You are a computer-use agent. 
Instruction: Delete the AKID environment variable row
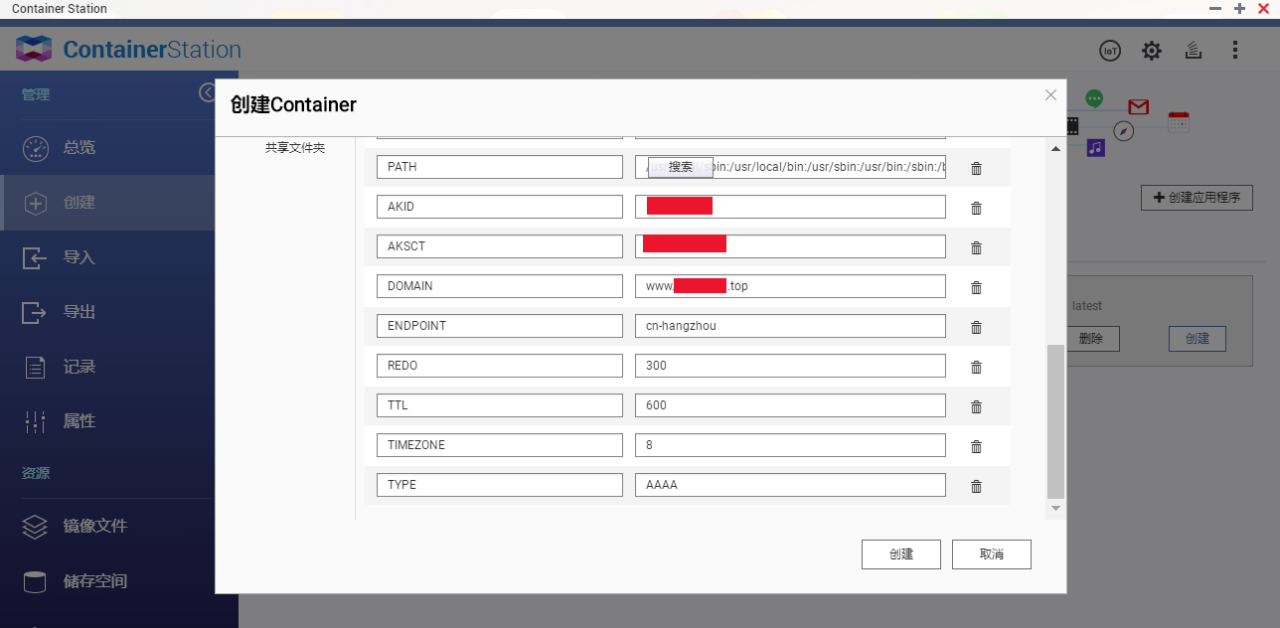(976, 208)
